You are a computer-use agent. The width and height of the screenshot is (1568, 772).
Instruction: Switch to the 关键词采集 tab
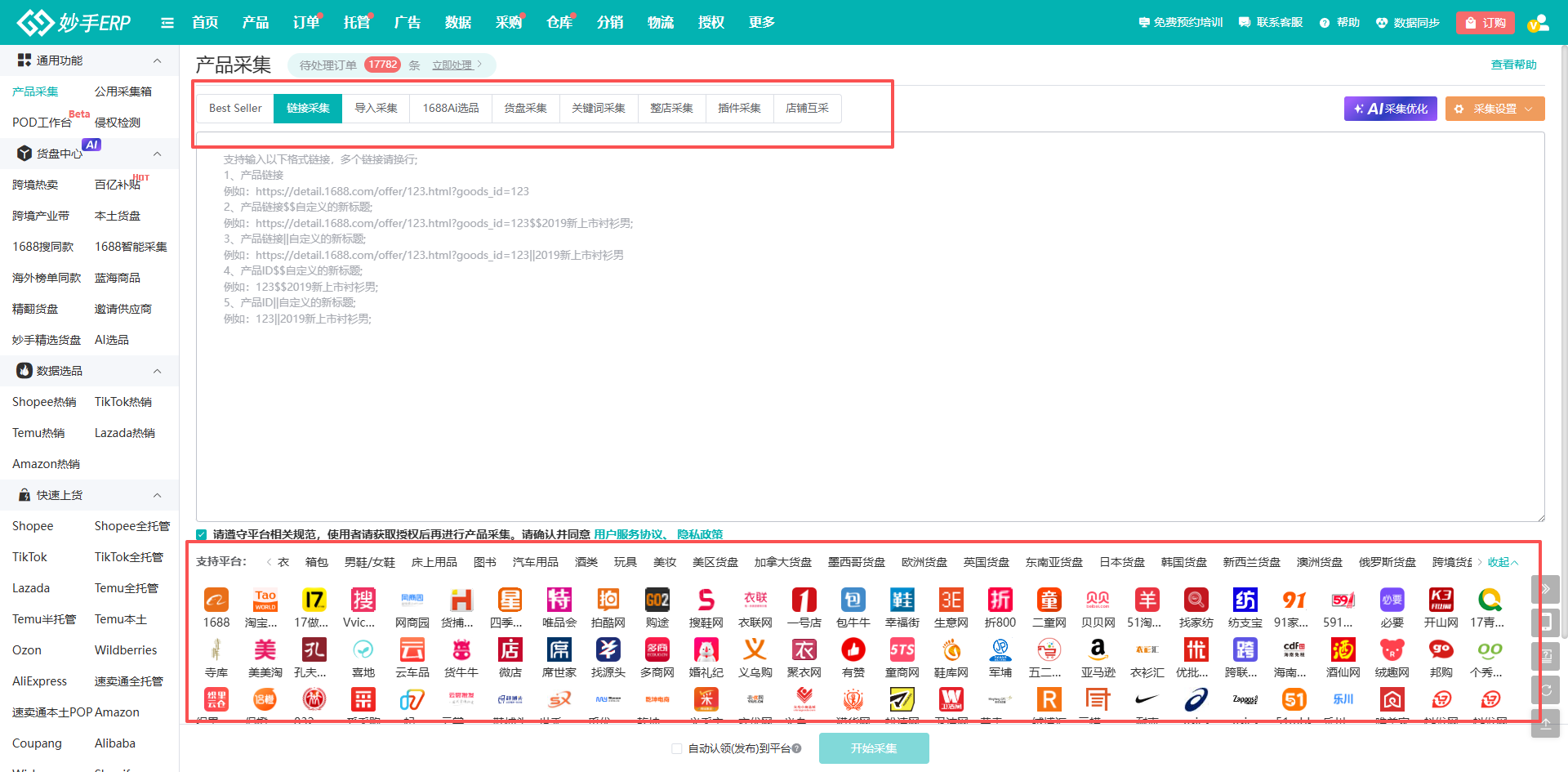click(x=598, y=108)
